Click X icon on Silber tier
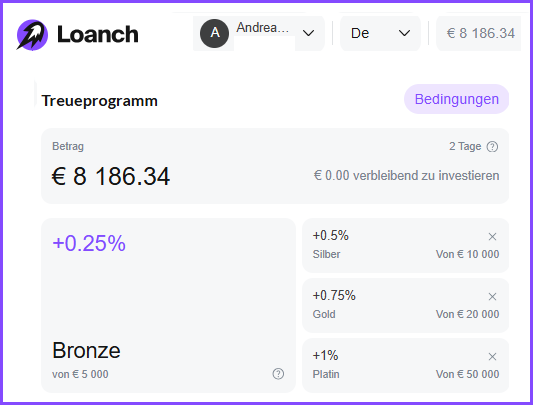533x405 pixels. click(492, 237)
